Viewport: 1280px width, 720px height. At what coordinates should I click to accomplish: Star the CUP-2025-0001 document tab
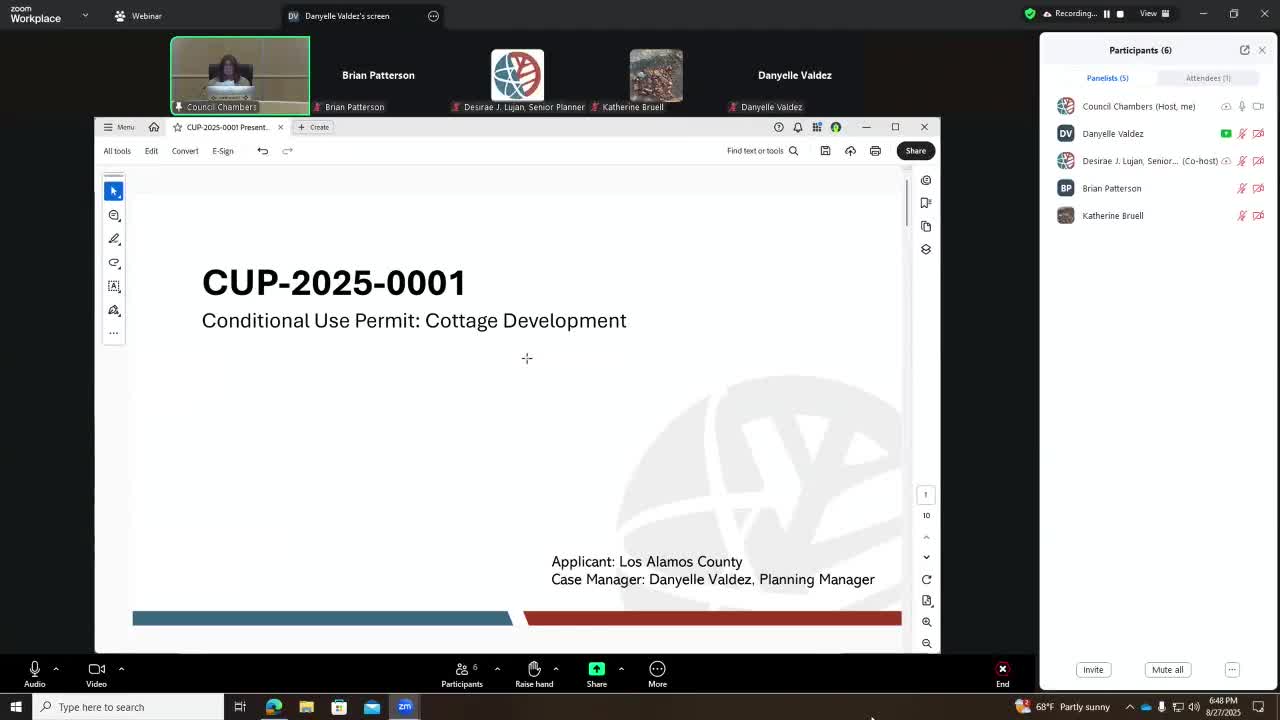[177, 127]
